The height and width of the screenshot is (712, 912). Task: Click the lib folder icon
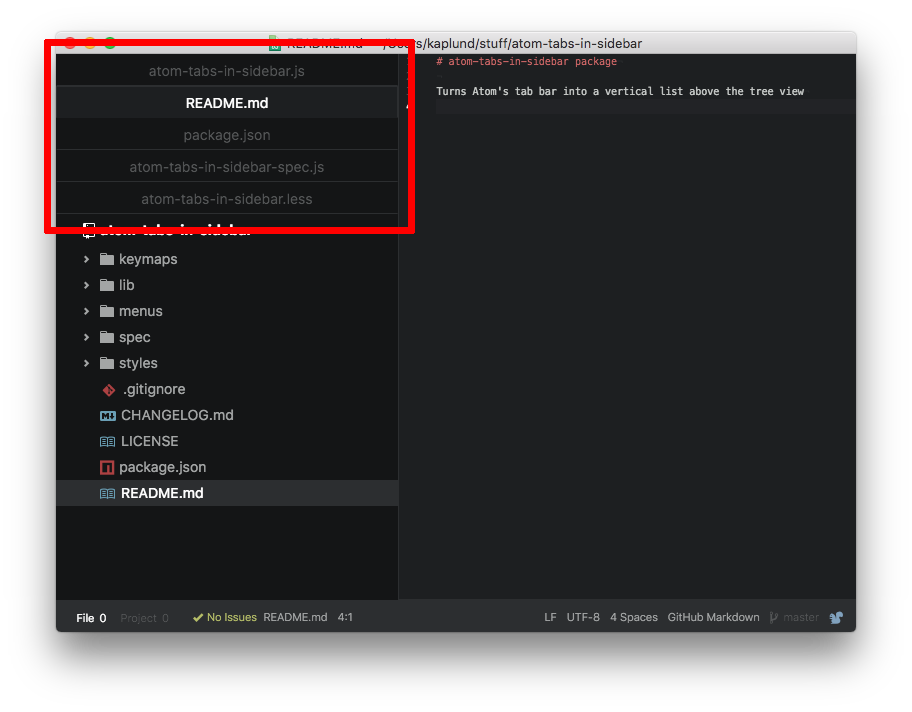click(x=107, y=285)
